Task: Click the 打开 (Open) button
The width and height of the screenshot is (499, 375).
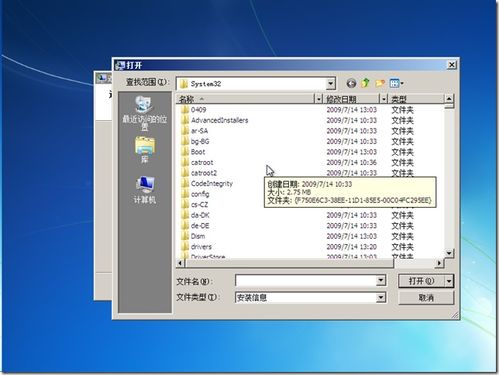Action: [422, 281]
